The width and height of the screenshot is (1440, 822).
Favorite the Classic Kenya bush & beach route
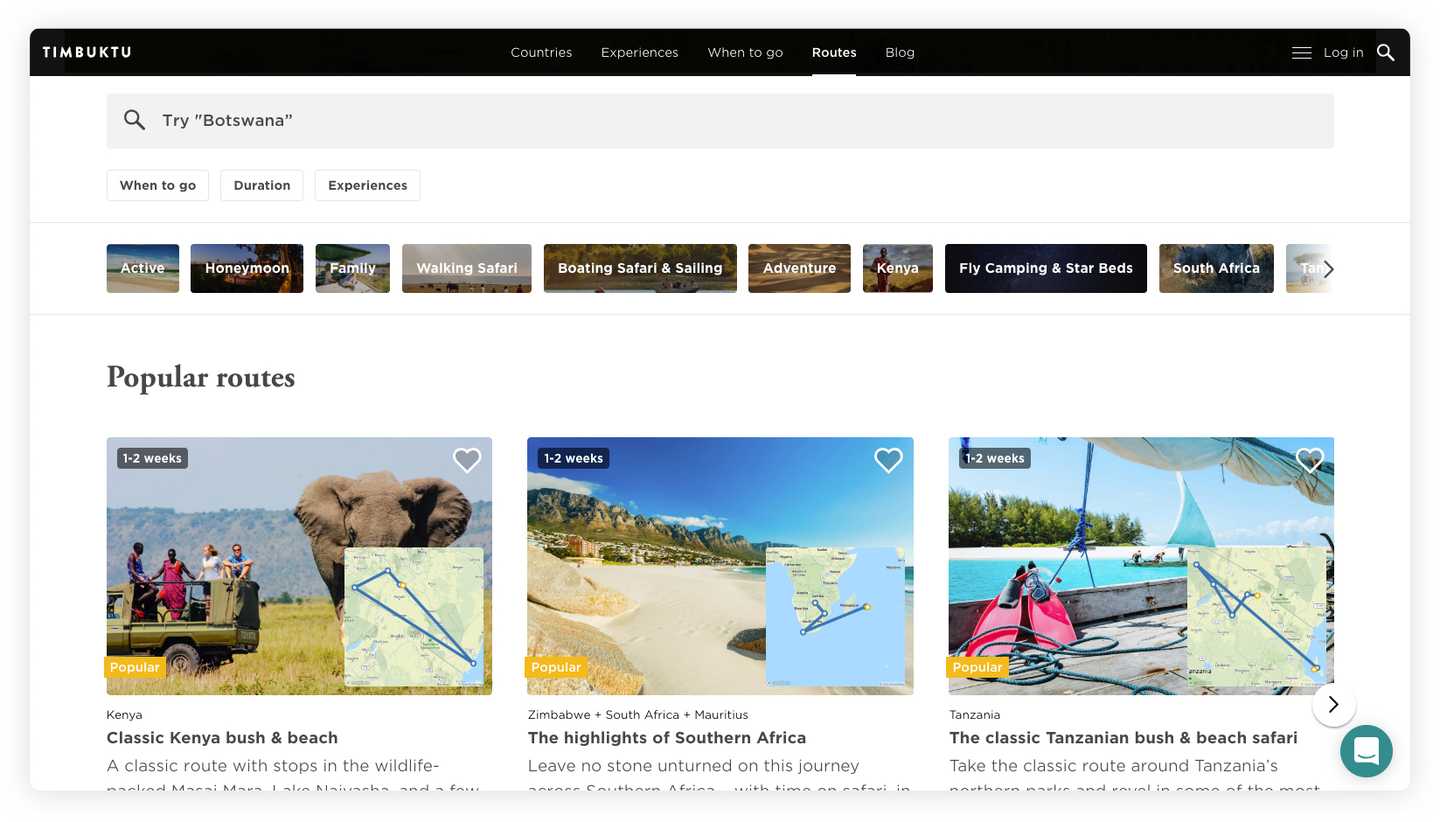click(x=467, y=460)
